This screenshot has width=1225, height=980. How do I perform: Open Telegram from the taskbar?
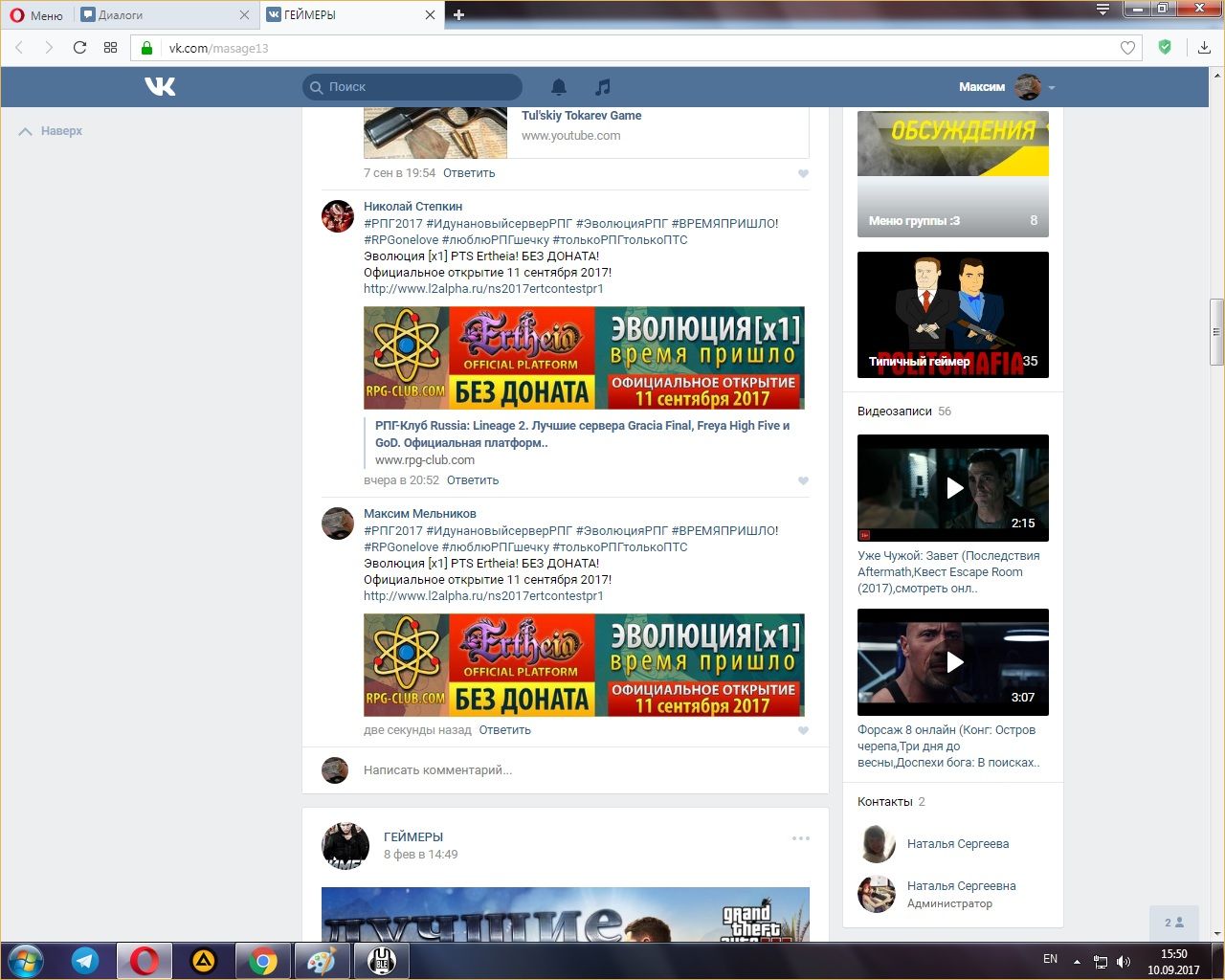click(85, 960)
